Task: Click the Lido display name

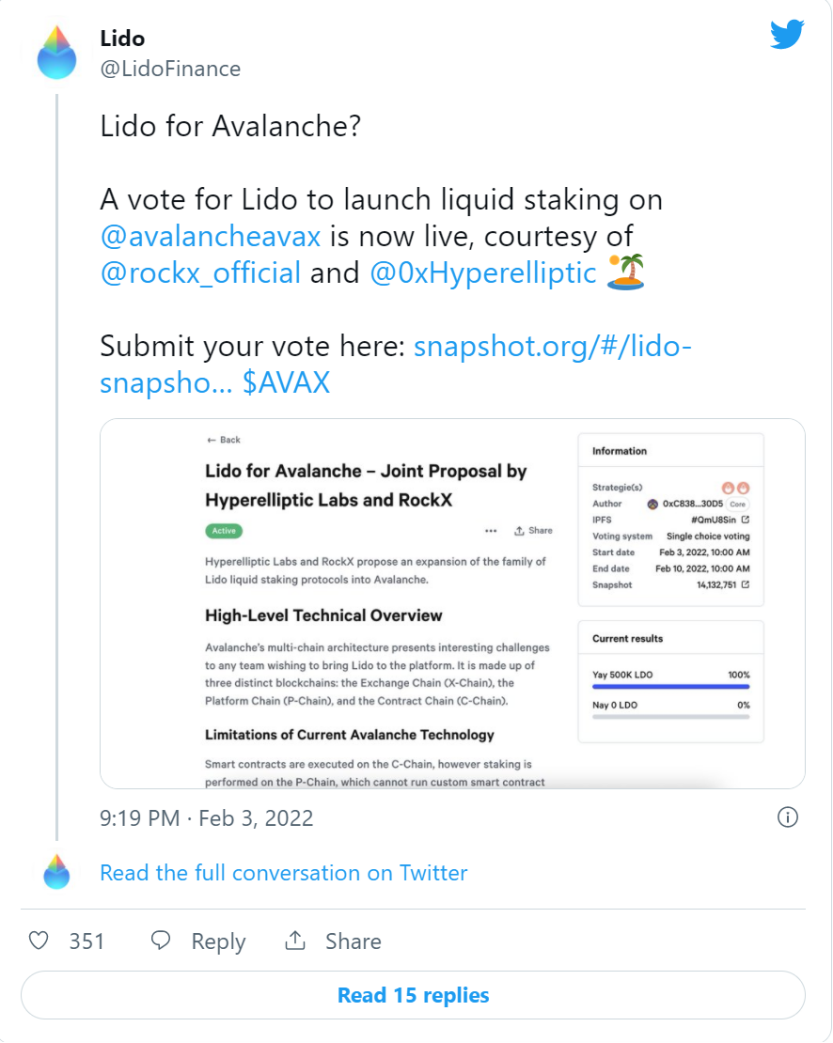Action: pos(122,38)
